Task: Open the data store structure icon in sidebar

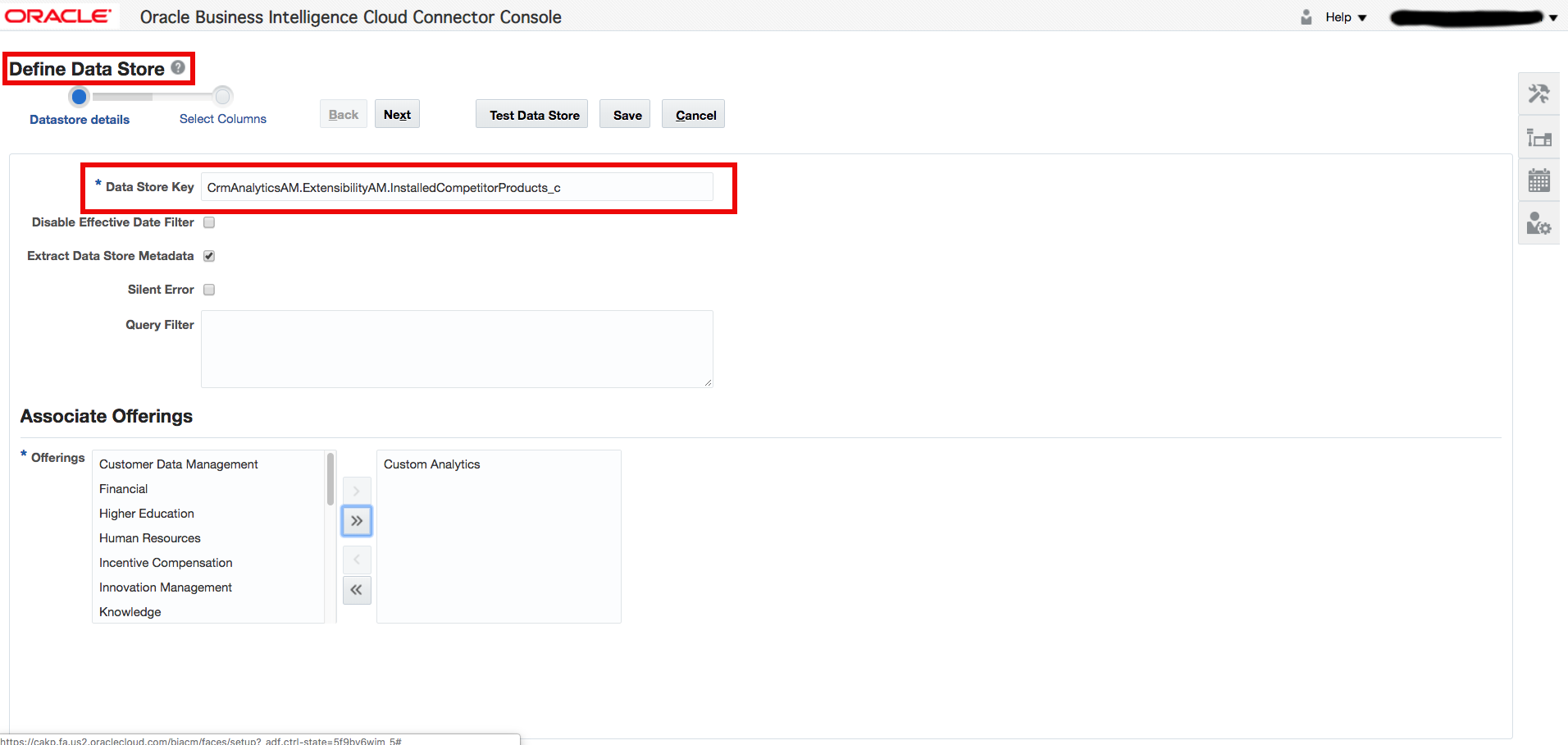Action: tap(1538, 137)
